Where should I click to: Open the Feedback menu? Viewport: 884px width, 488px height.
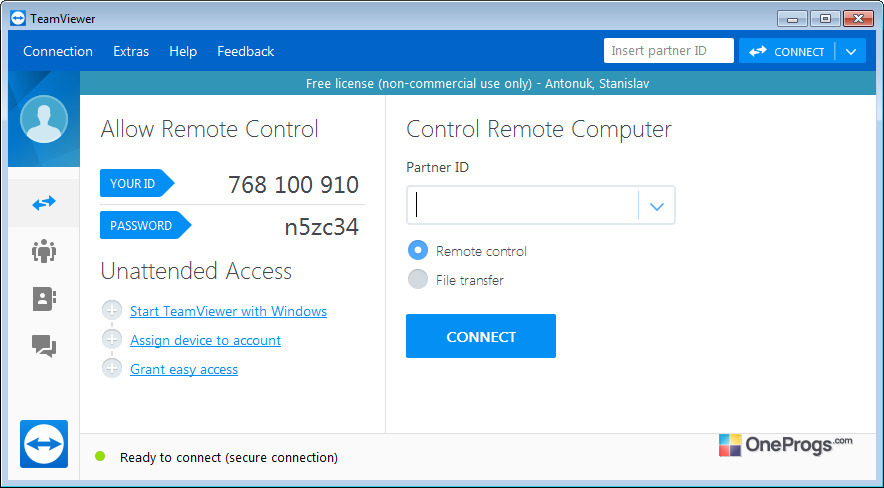(x=246, y=51)
